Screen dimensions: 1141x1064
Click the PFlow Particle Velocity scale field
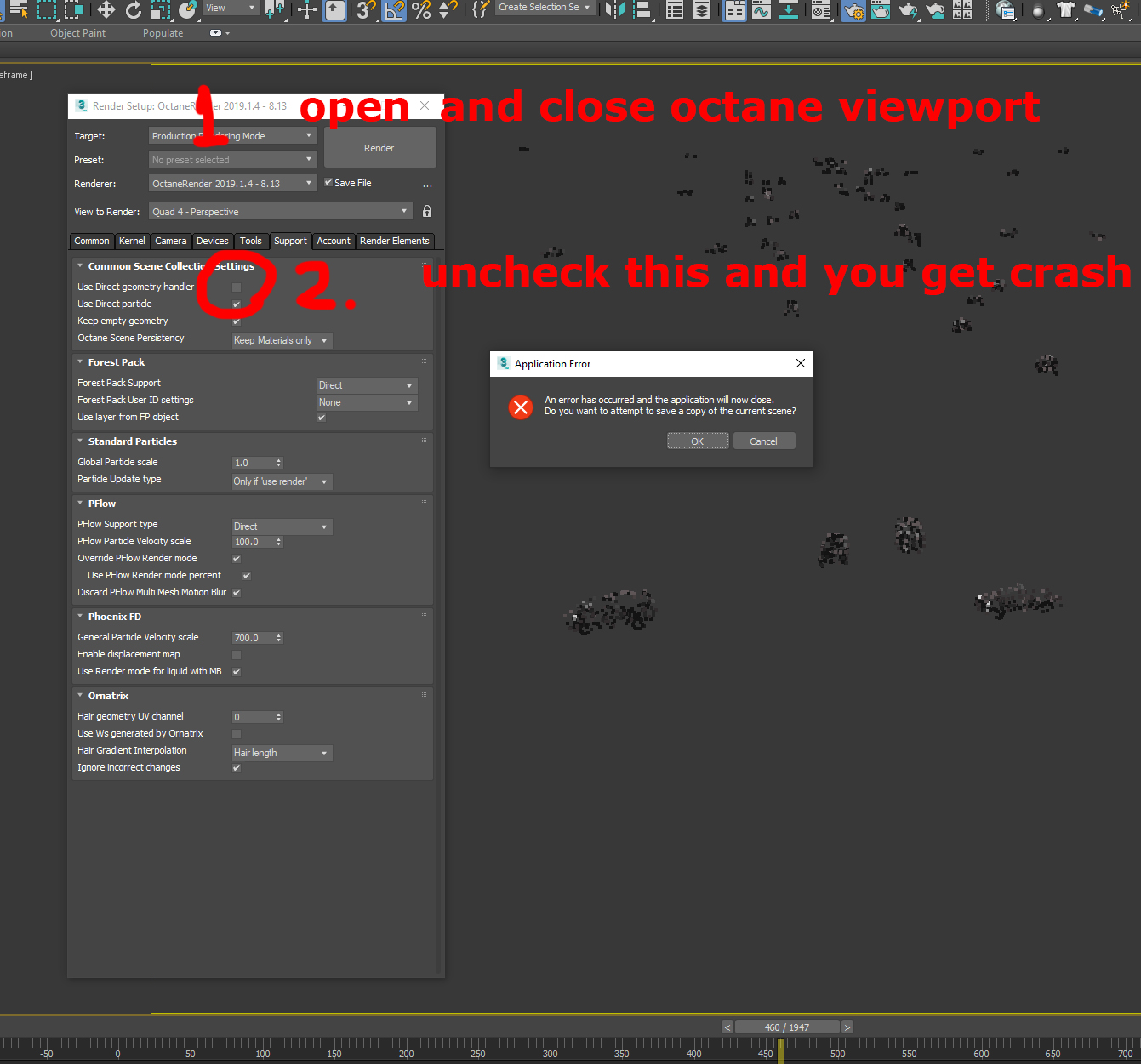coord(254,542)
